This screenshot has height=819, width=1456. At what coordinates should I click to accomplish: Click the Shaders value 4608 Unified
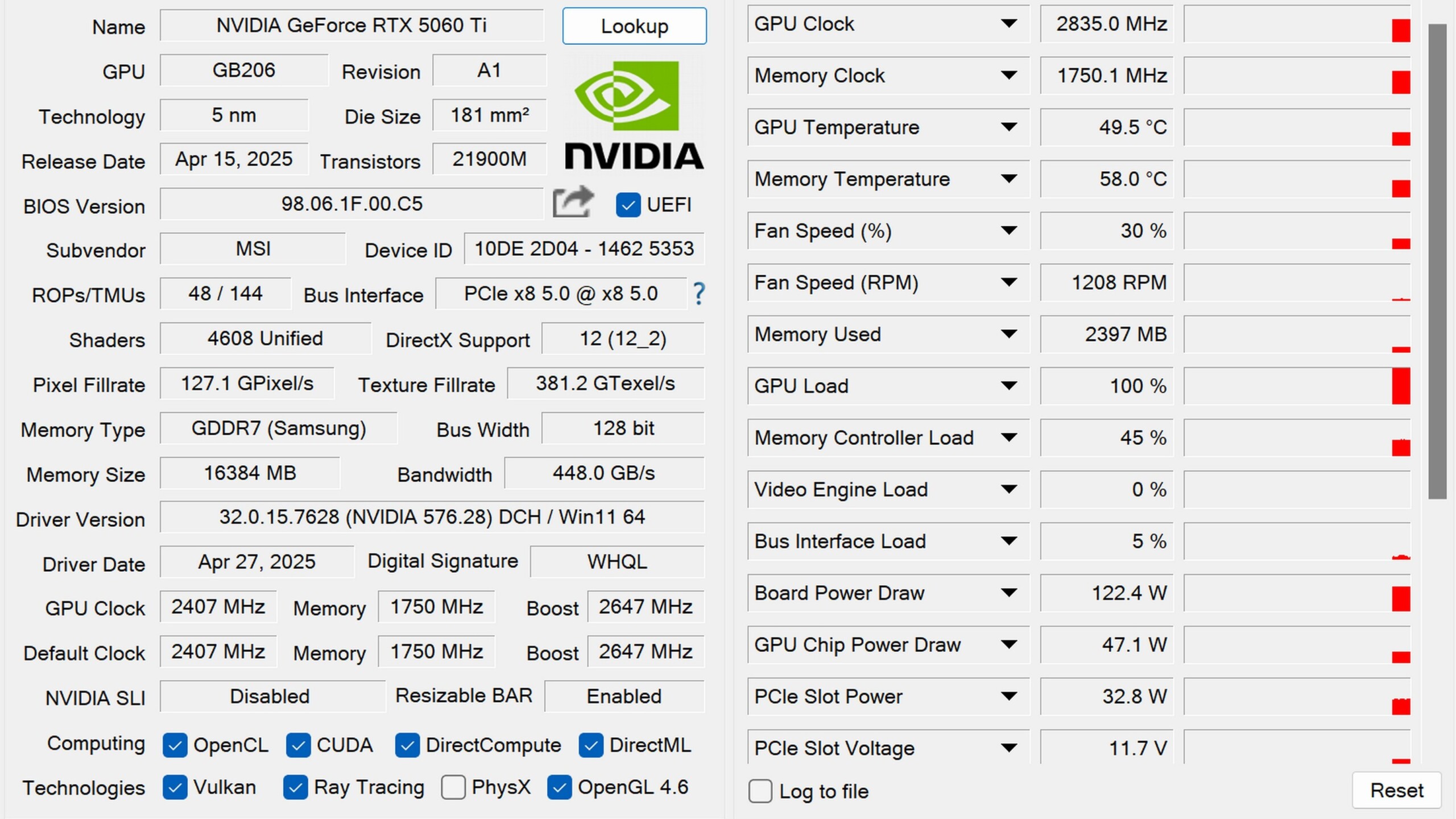(266, 339)
